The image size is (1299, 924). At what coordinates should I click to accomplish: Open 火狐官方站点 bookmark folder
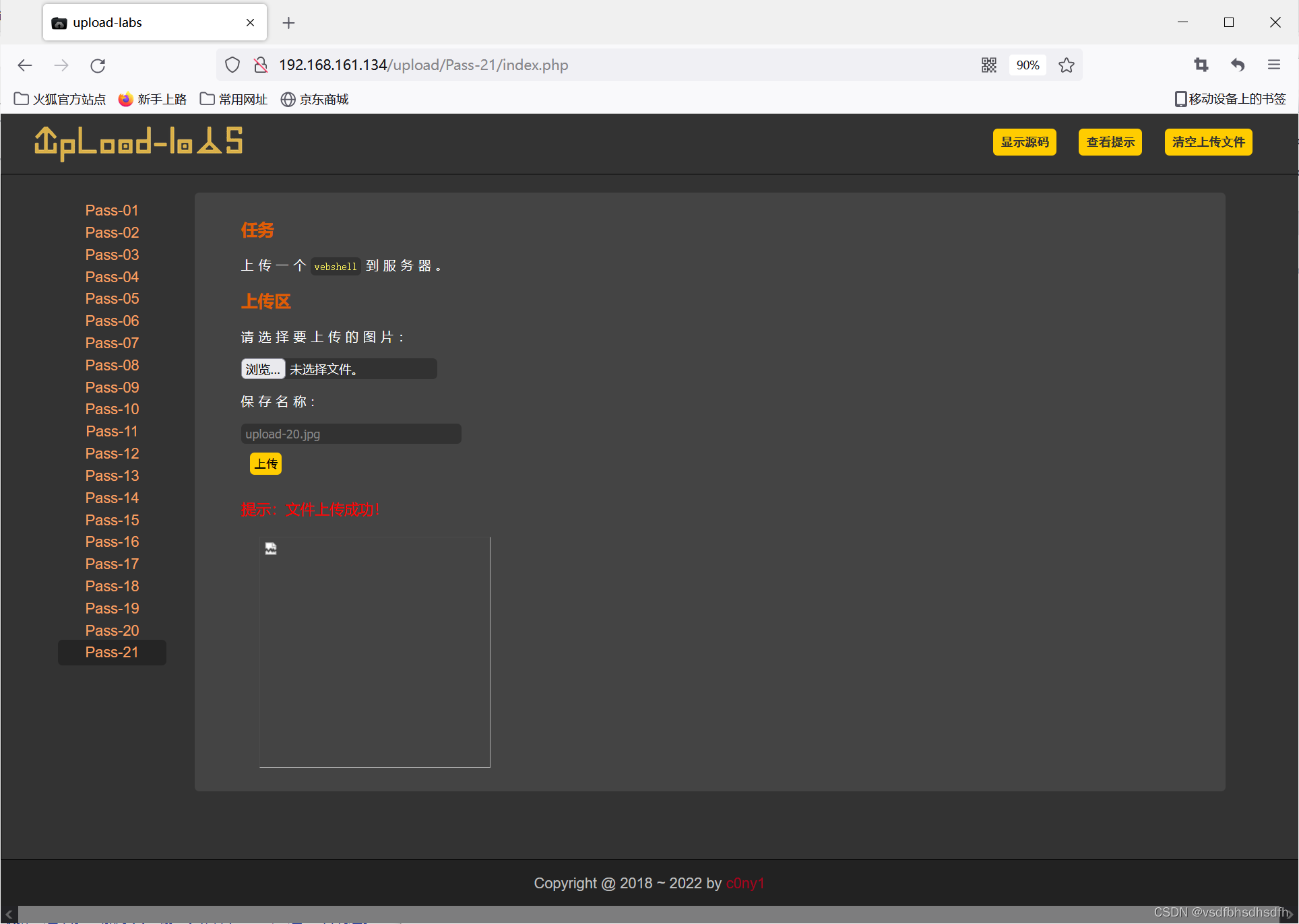[x=60, y=100]
